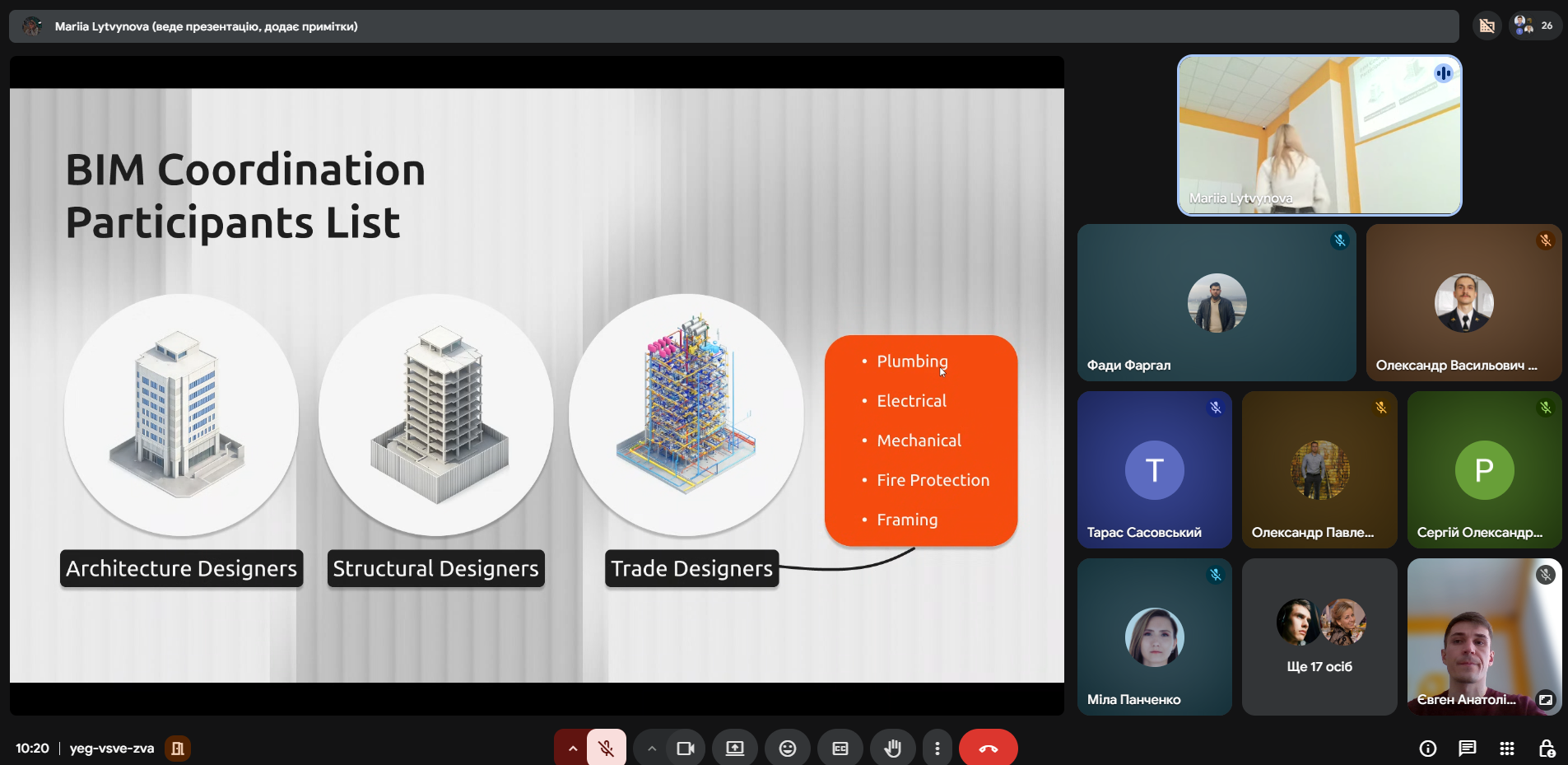Click the colorful trade systems model image
This screenshot has width=1568, height=765.
tap(686, 415)
